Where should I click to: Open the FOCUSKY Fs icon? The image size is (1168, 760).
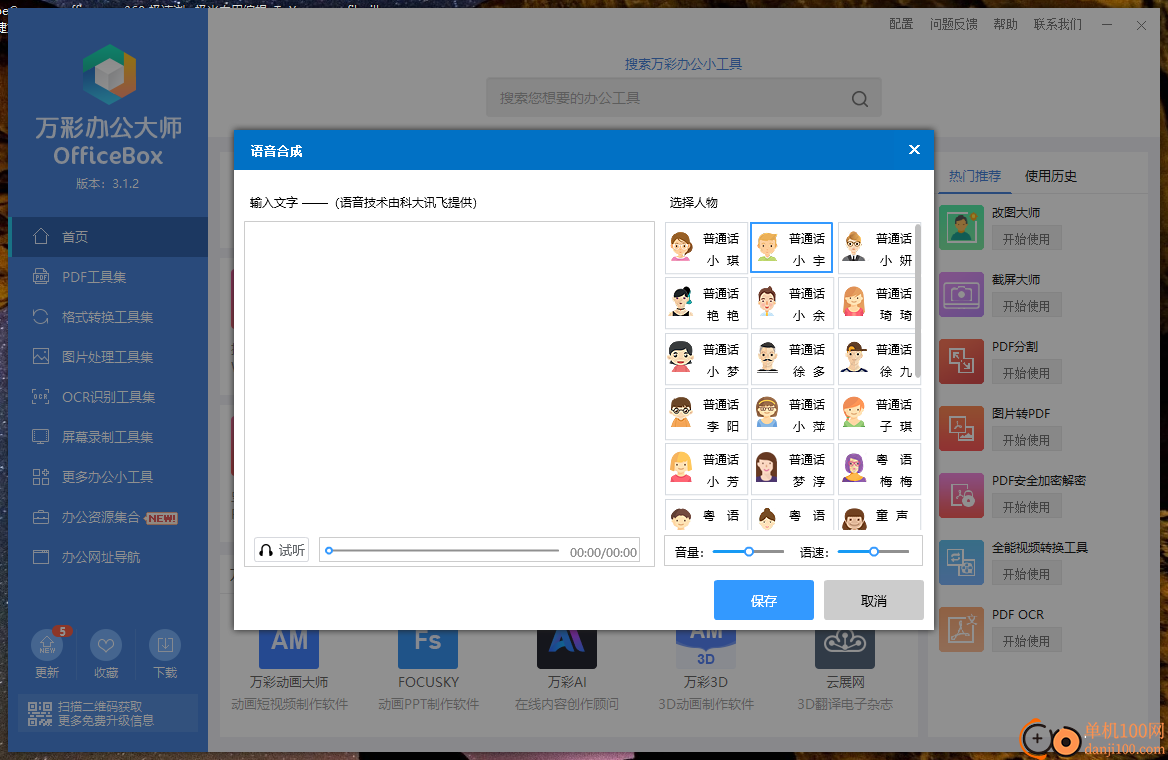pyautogui.click(x=428, y=648)
